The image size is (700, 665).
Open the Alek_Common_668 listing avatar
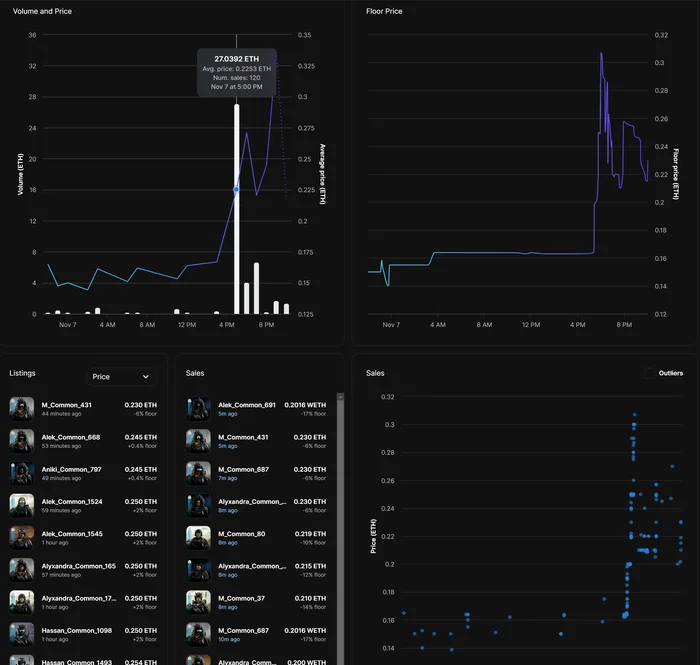click(21, 441)
